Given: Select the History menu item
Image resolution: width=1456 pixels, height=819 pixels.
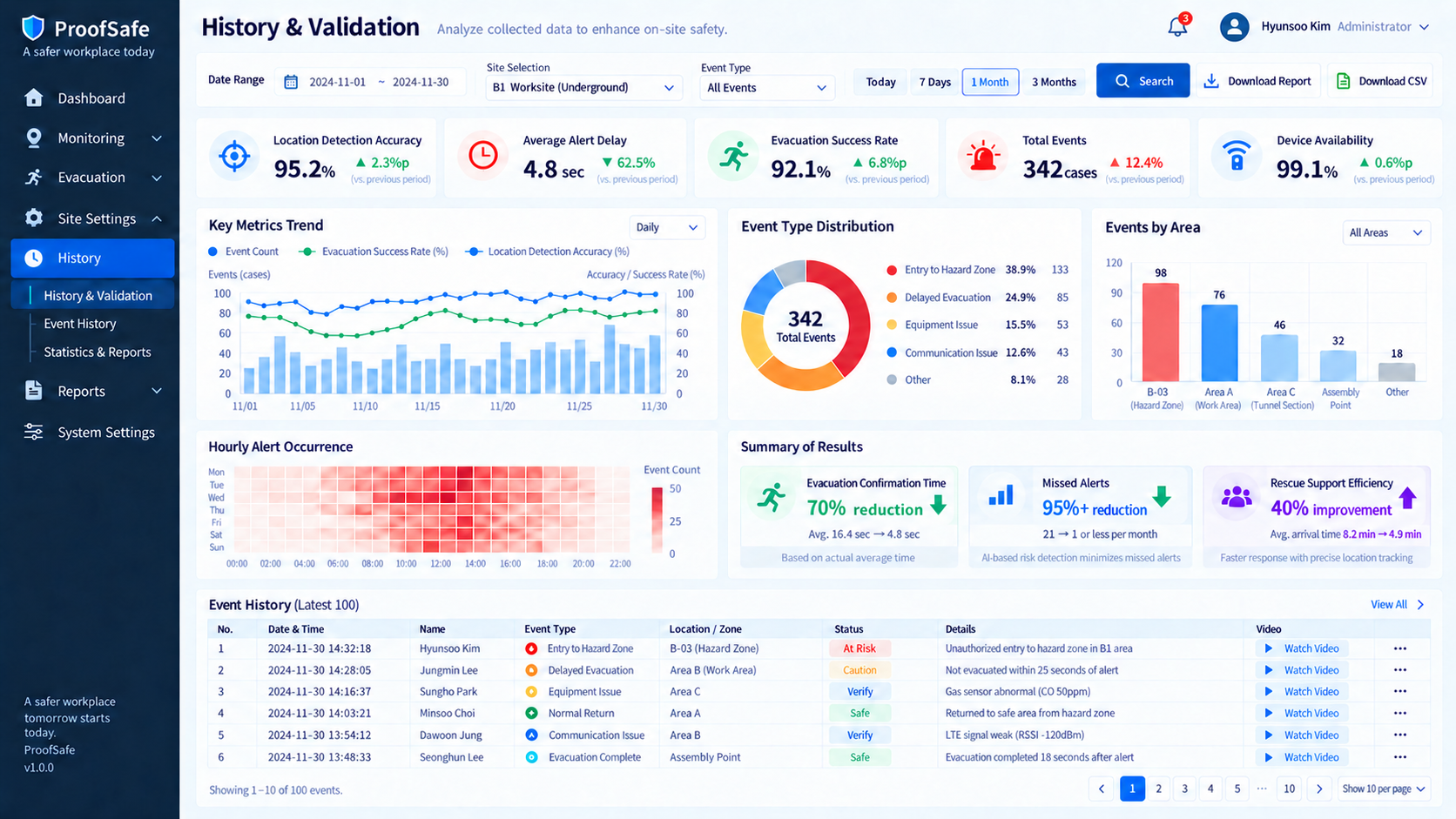Looking at the screenshot, I should [93, 258].
